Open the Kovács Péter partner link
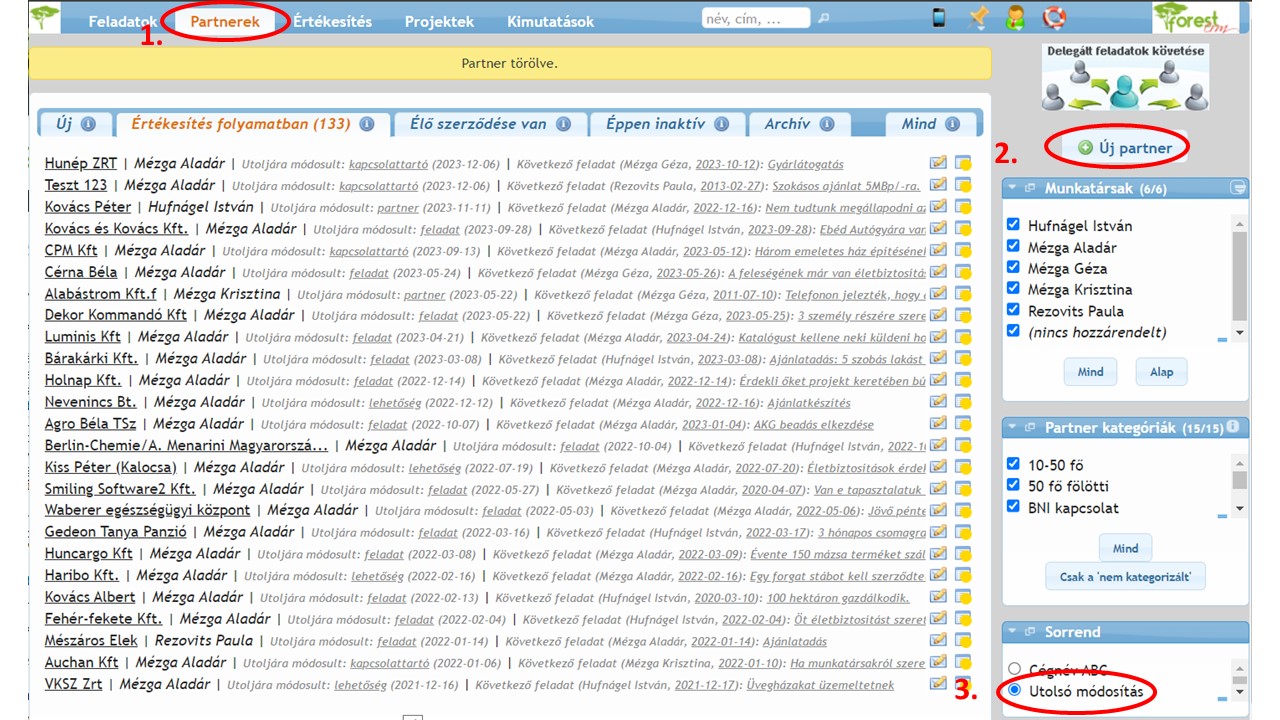Image resolution: width=1280 pixels, height=720 pixels. (88, 207)
